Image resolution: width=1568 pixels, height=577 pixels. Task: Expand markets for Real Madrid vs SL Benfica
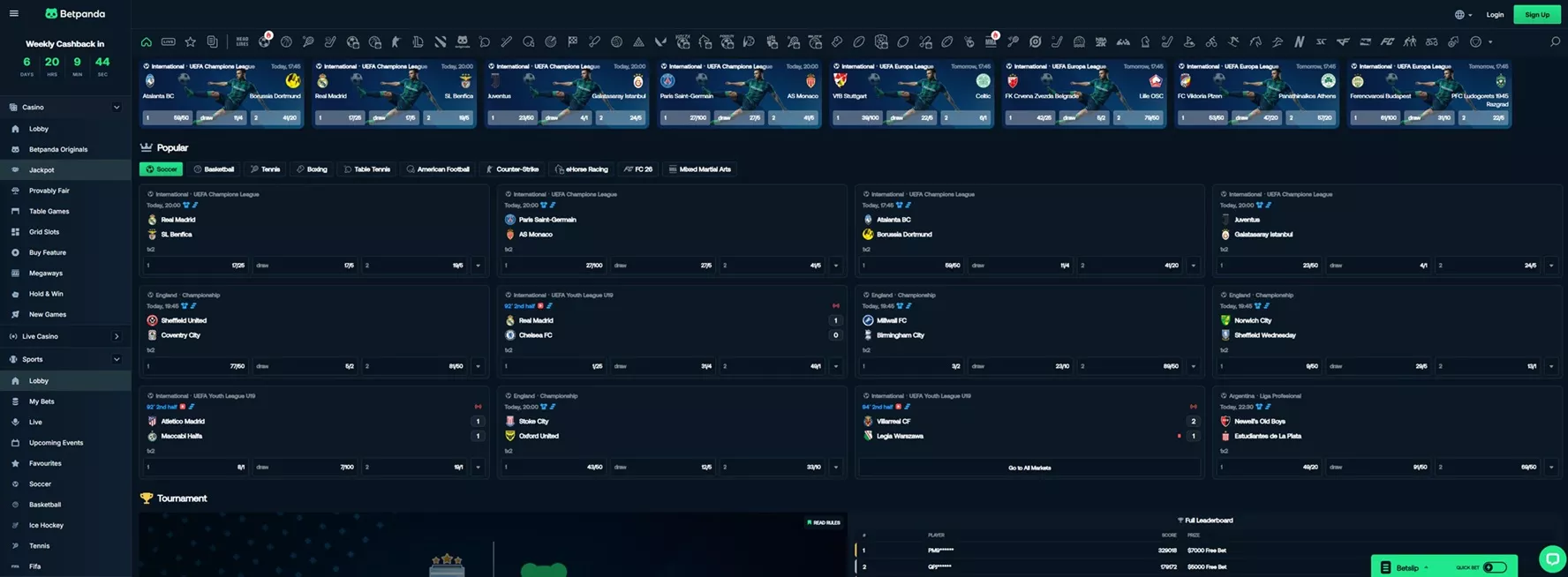coord(478,265)
